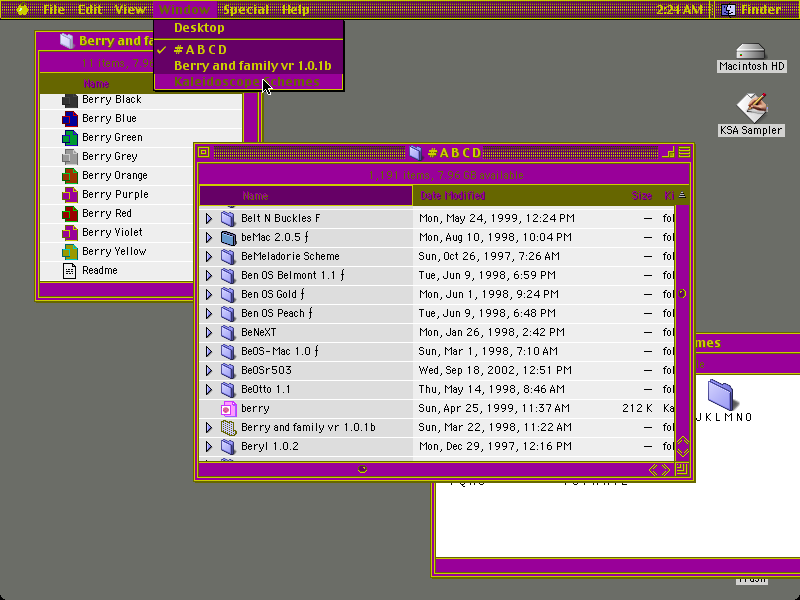The height and width of the screenshot is (600, 800).
Task: Click the pink berry scheme file icon
Action: pos(229,409)
